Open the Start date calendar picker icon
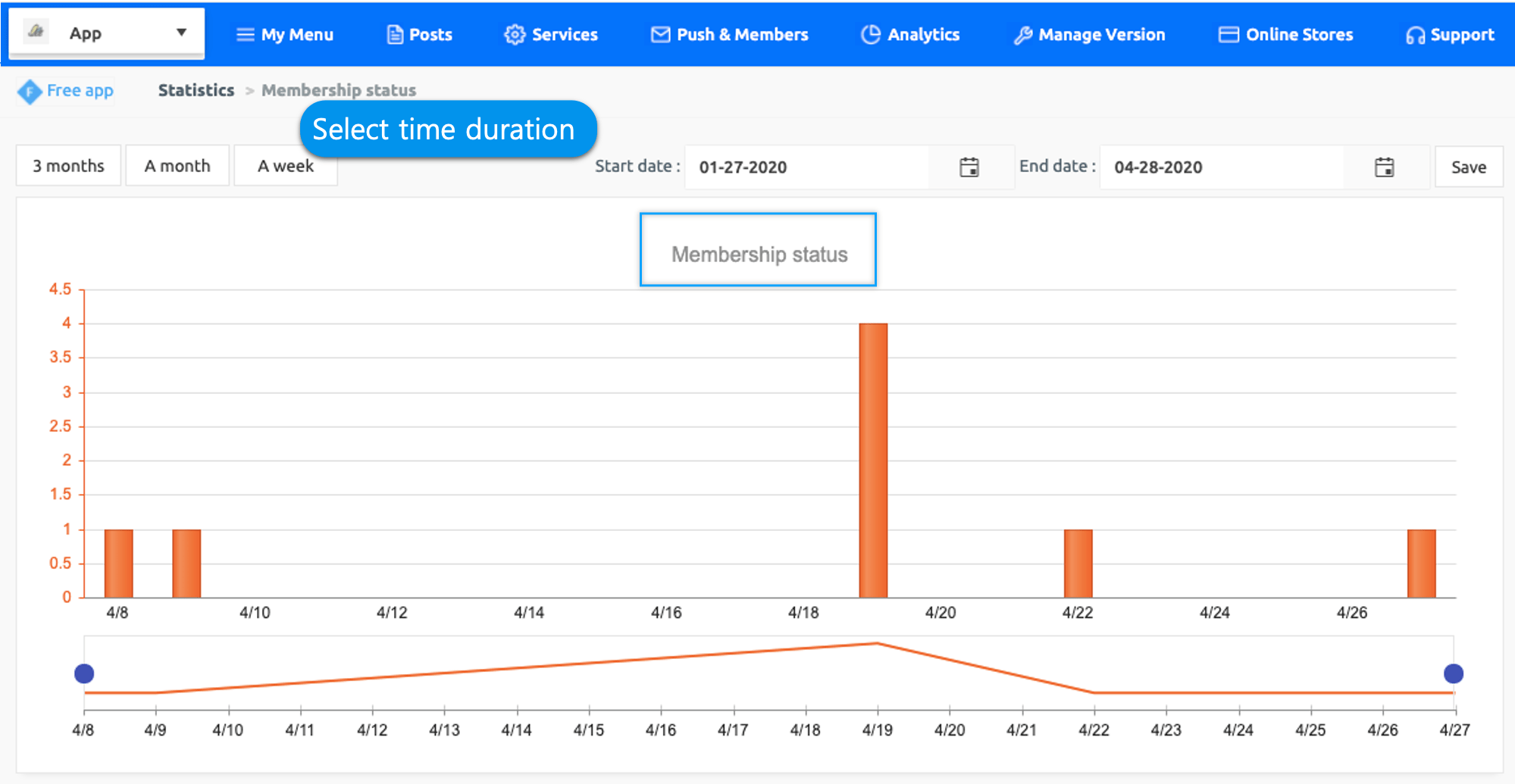1515x784 pixels. tap(969, 167)
